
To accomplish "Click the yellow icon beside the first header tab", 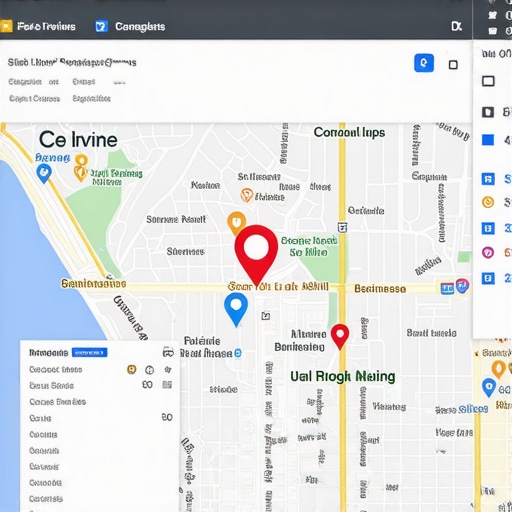I will pos(6,26).
